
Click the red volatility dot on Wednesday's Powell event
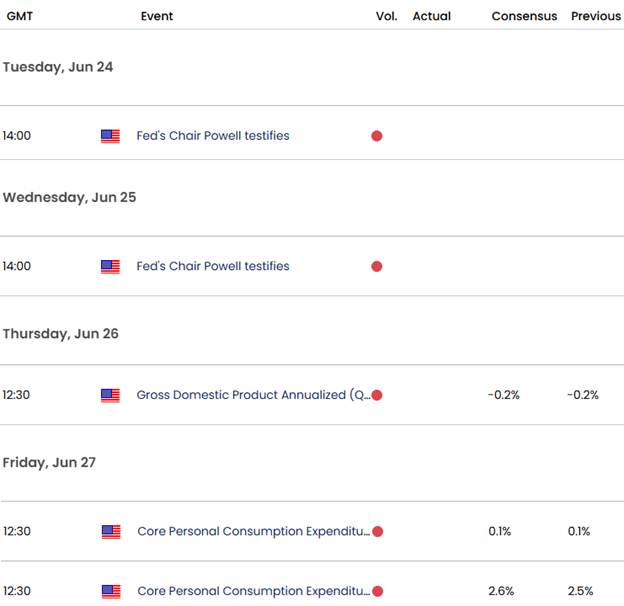click(x=377, y=266)
